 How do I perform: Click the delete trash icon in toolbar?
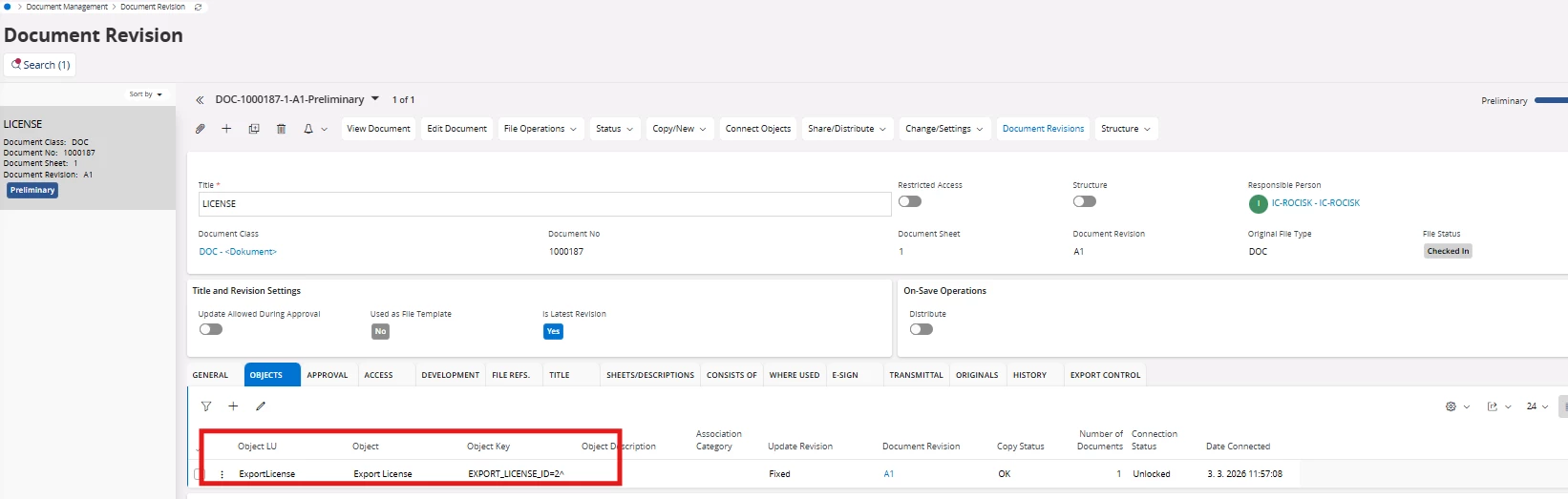click(281, 129)
